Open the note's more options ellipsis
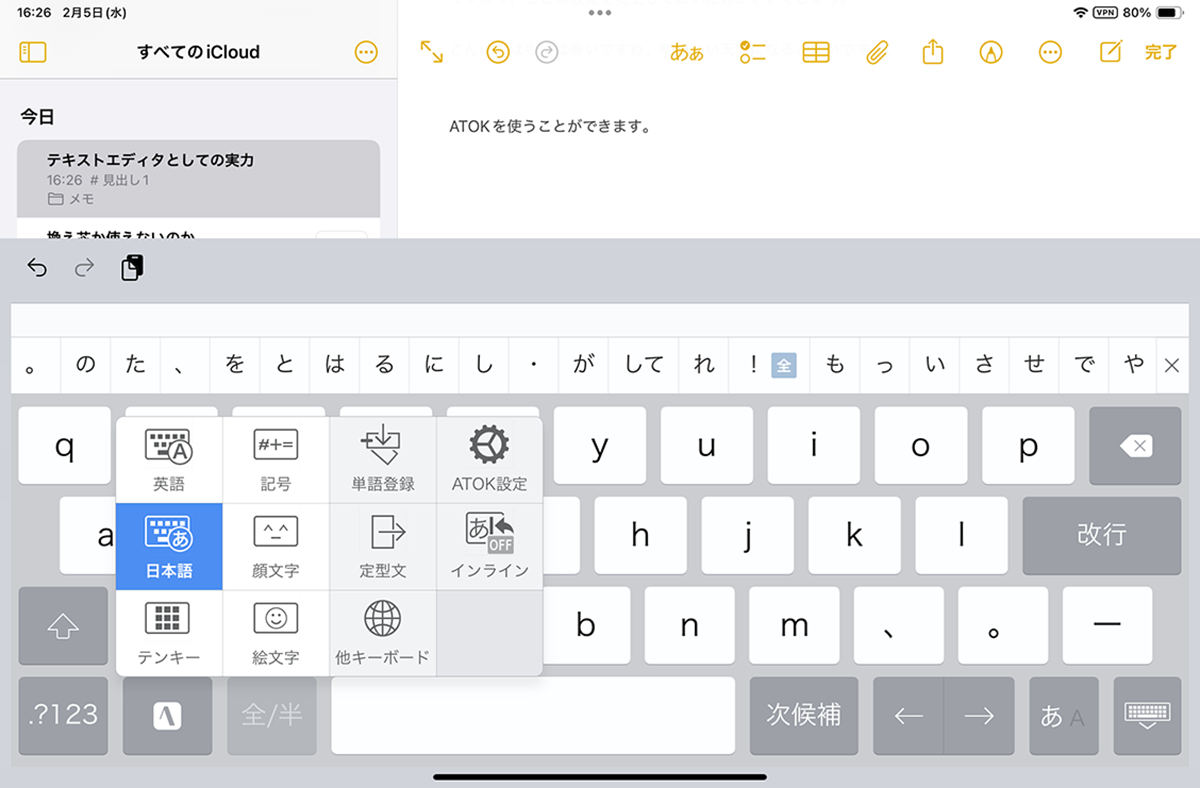 [1050, 52]
